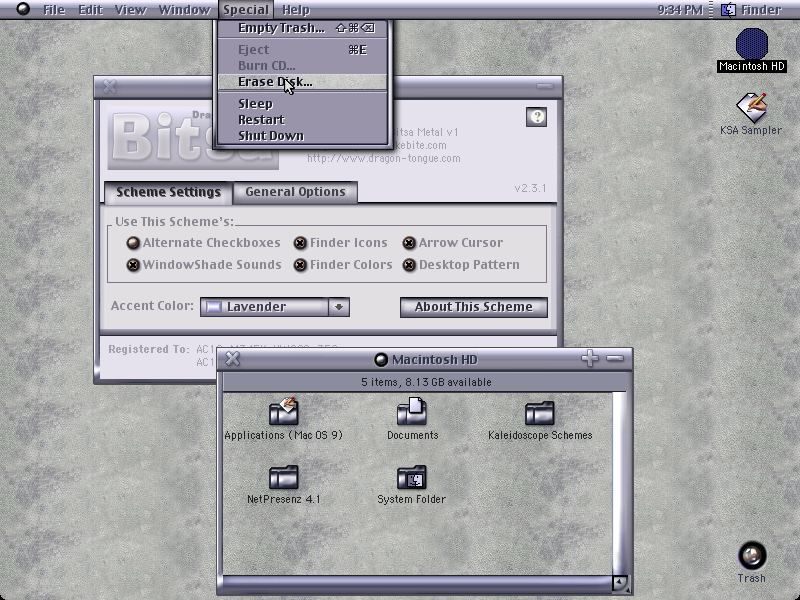Open the Edit menu

click(x=90, y=10)
